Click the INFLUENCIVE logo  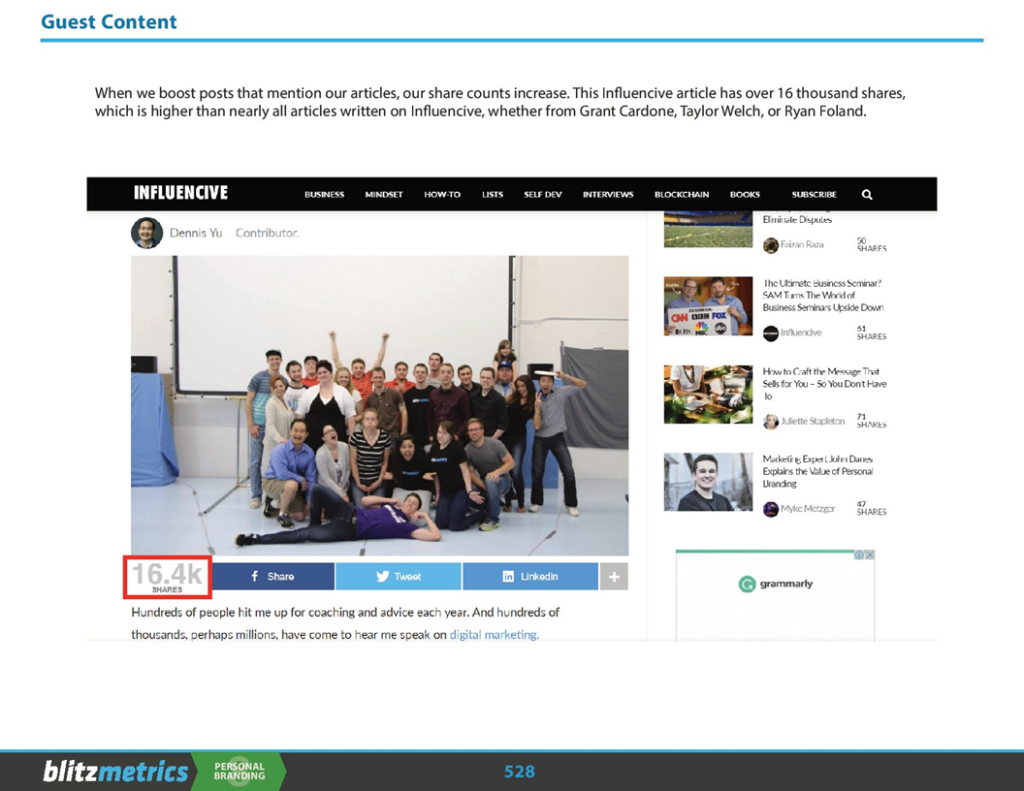181,193
